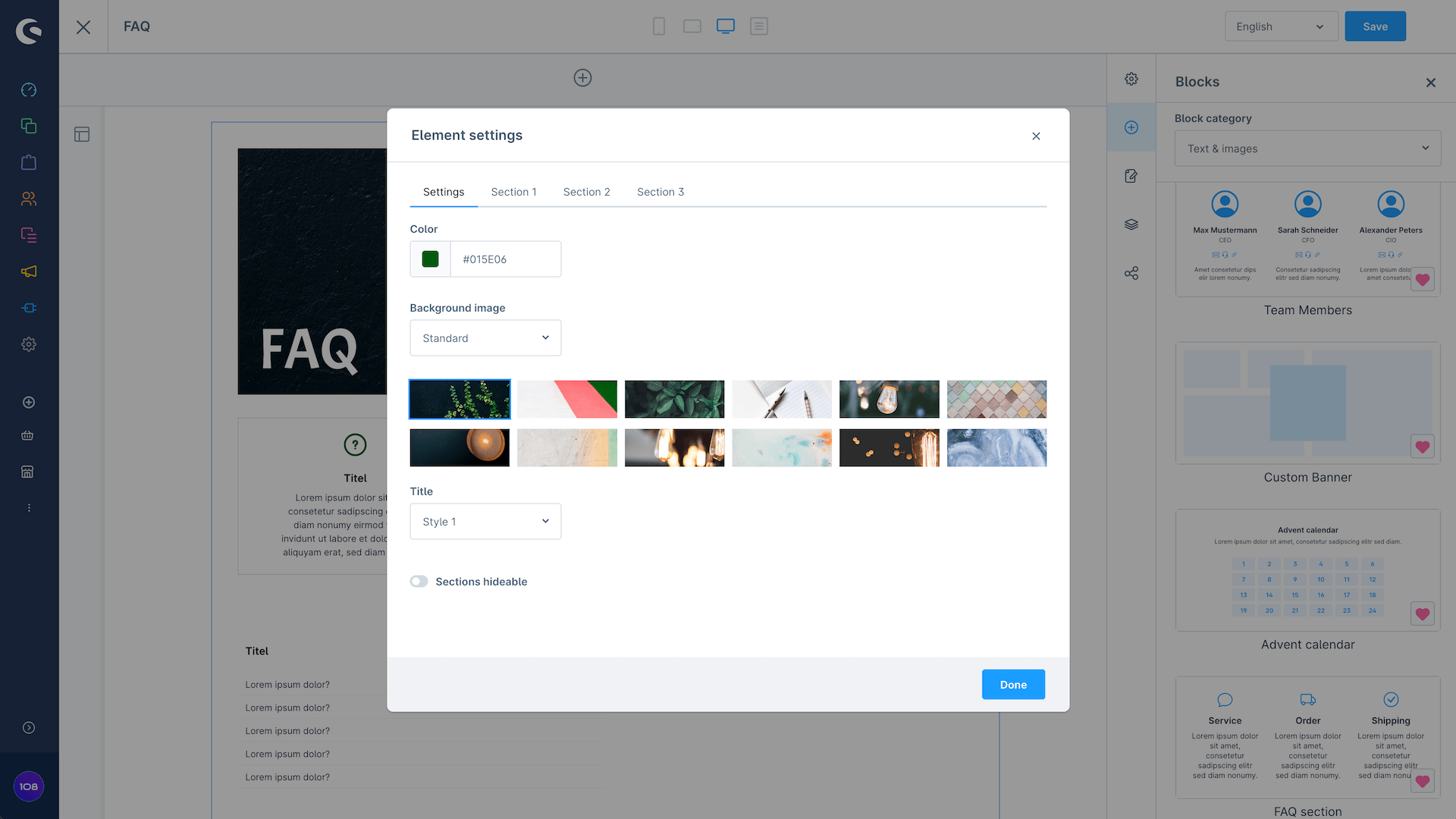1456x819 pixels.
Task: Open the announcements/megaphone icon
Action: click(x=29, y=272)
